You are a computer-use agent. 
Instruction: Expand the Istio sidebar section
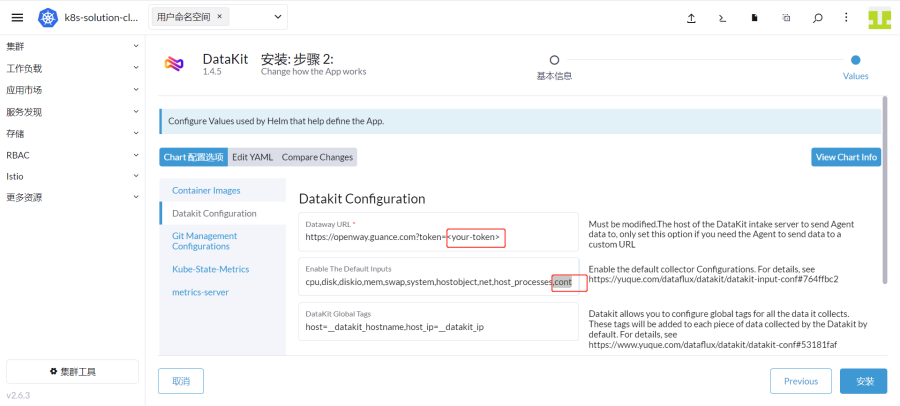72,176
